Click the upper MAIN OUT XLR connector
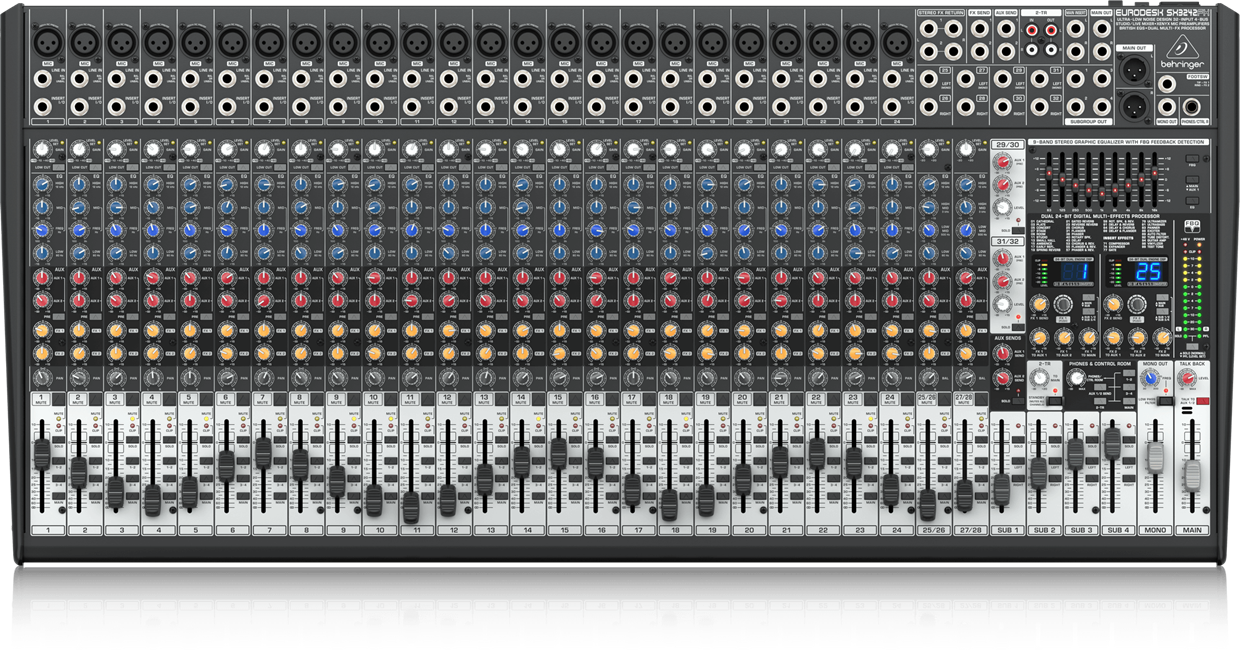Viewport: 1240px width, 656px height. 1133,69
